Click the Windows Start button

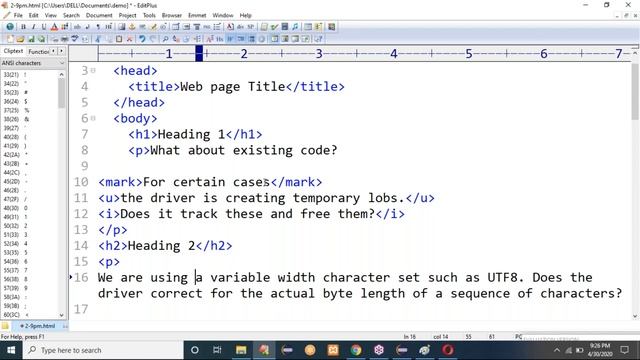11,350
